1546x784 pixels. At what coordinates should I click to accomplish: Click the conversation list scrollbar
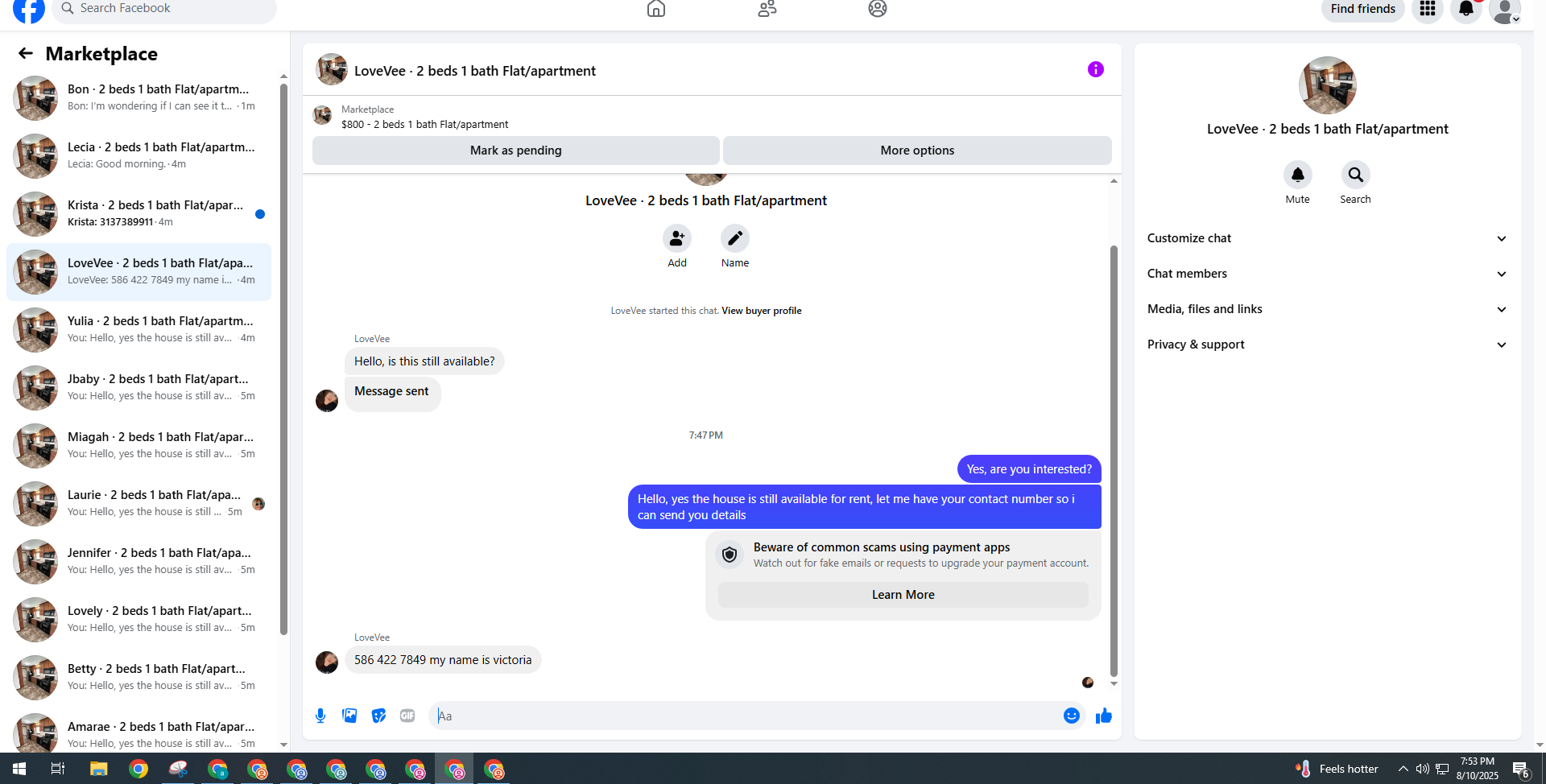283,358
